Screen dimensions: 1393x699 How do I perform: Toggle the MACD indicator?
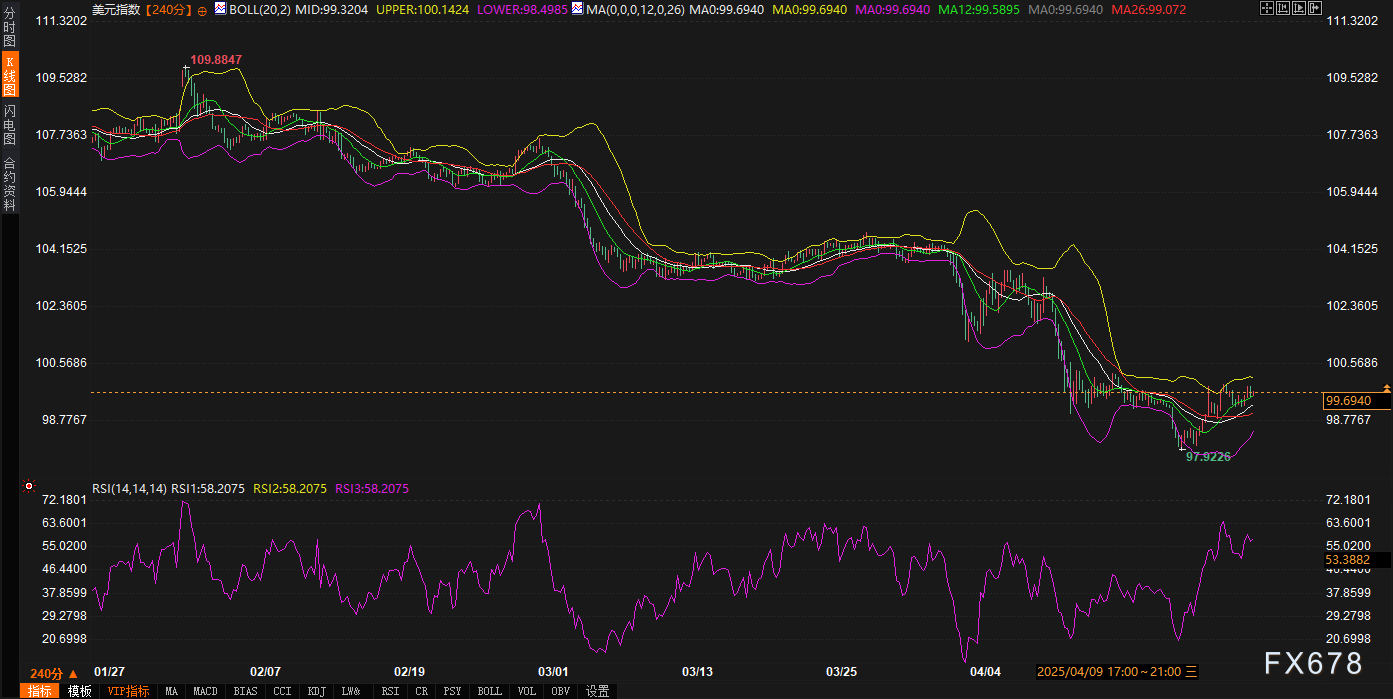coord(205,691)
